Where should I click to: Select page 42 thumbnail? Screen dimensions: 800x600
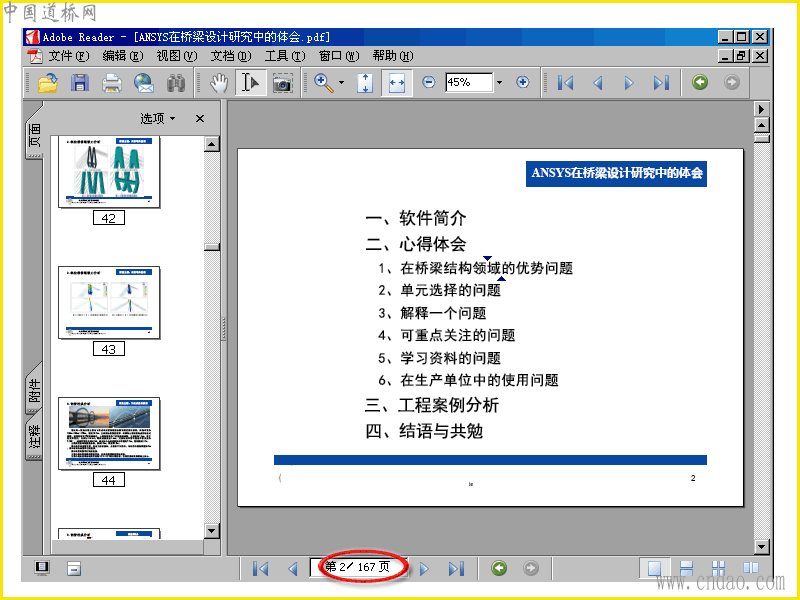click(x=109, y=172)
